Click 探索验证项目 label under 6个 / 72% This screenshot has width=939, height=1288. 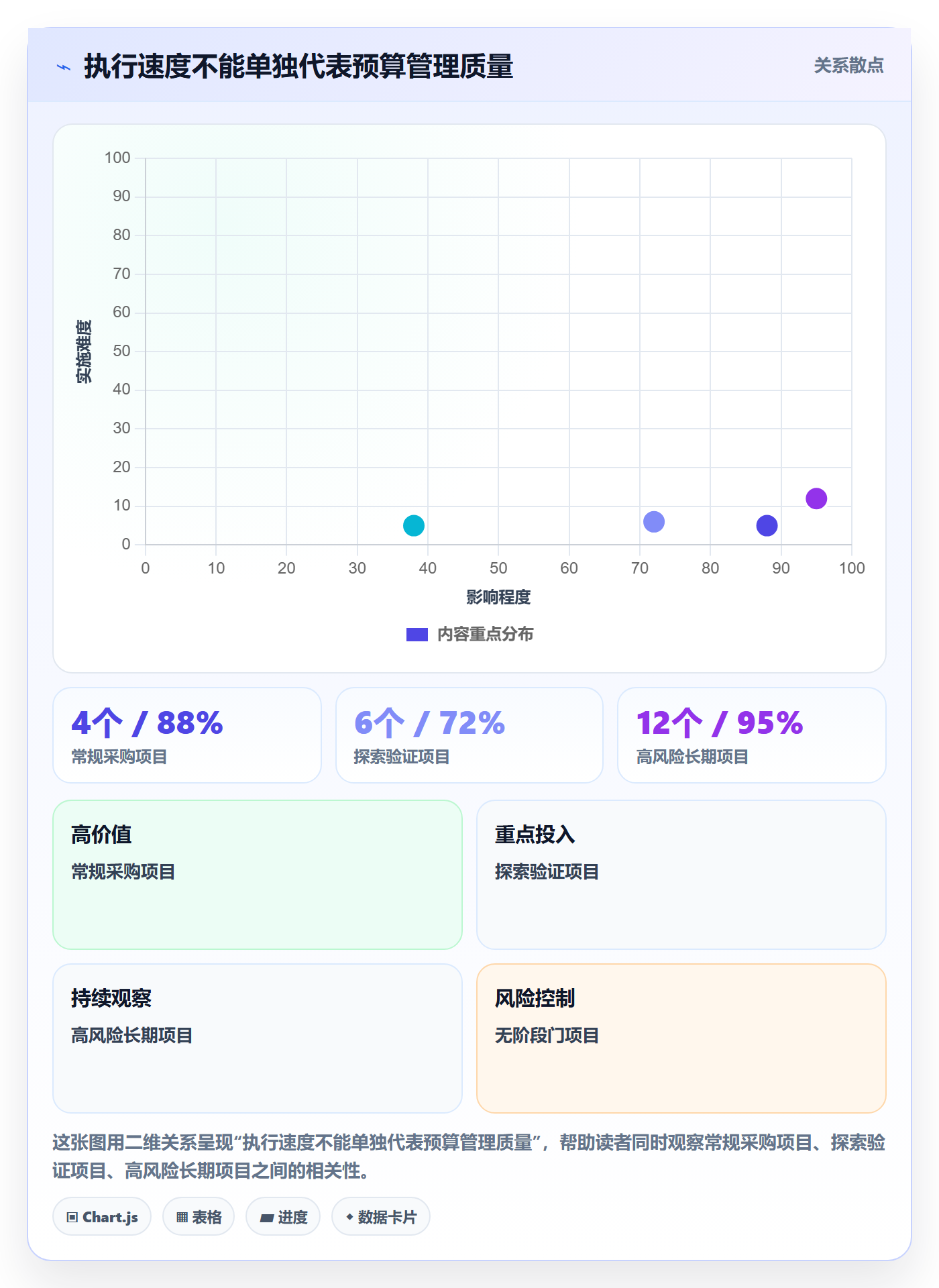(x=402, y=757)
